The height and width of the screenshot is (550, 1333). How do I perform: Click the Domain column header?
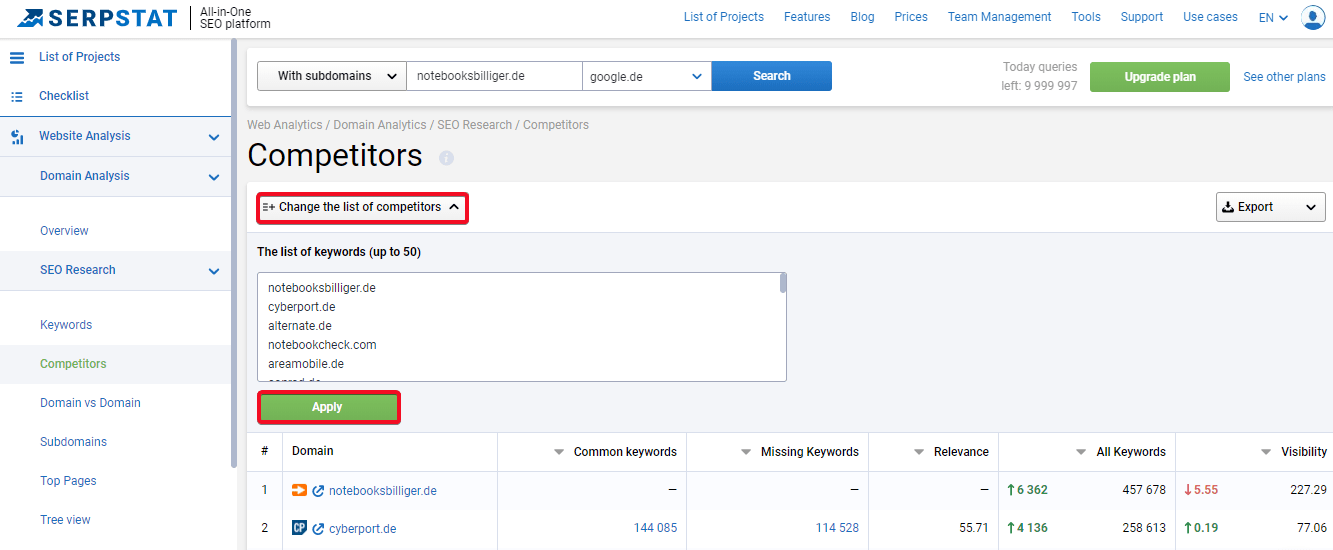click(313, 451)
